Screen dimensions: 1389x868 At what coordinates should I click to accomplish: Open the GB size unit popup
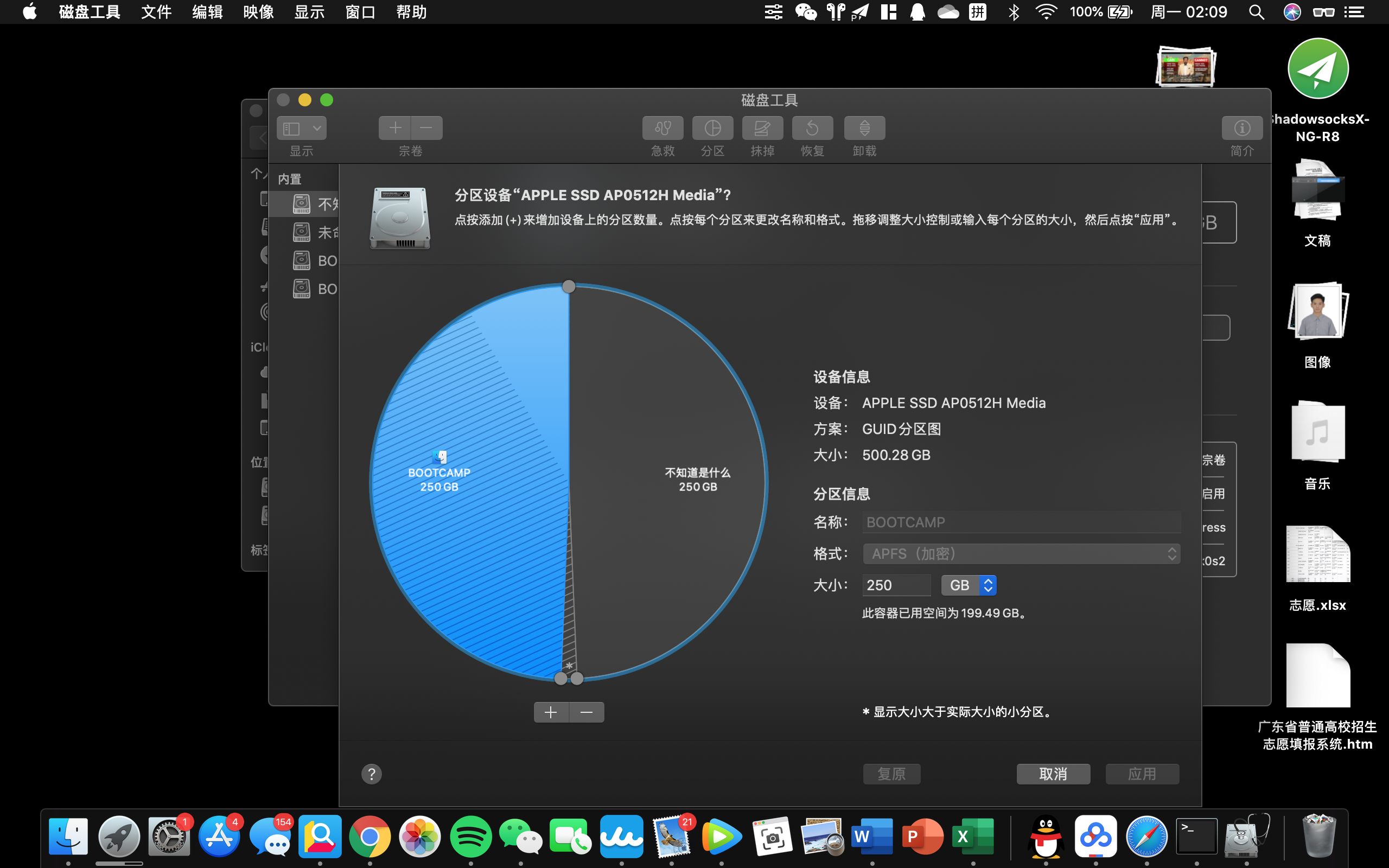click(x=969, y=585)
